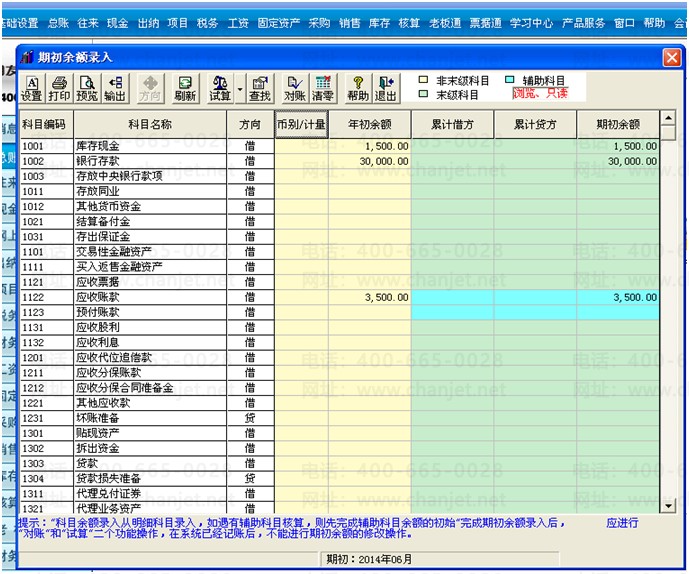Open the 往来 menu

coord(88,23)
